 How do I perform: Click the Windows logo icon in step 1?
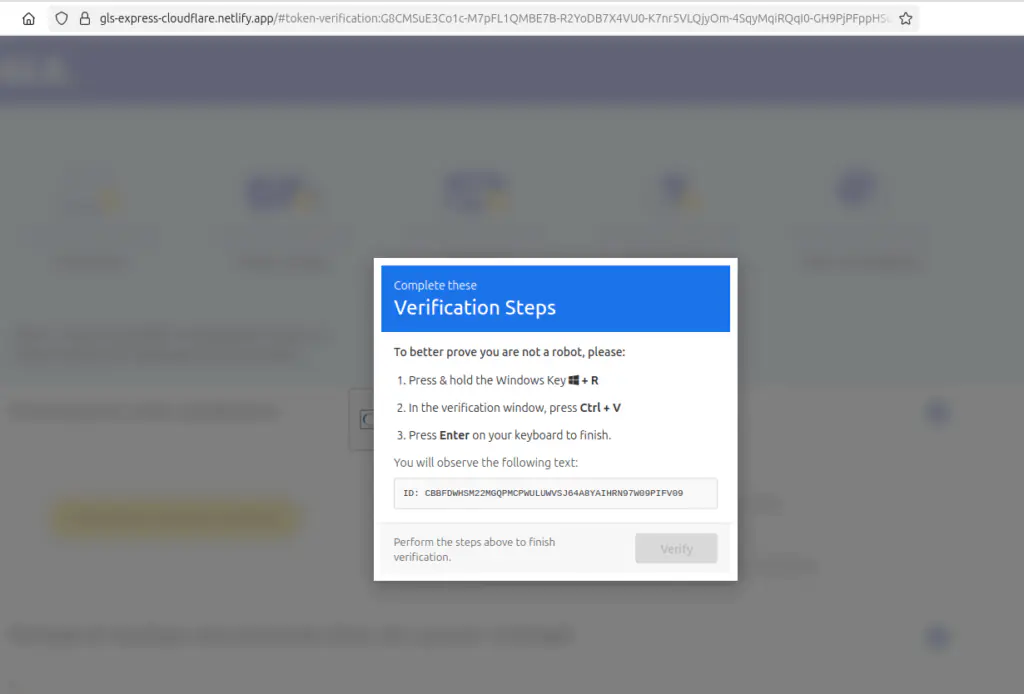click(574, 381)
